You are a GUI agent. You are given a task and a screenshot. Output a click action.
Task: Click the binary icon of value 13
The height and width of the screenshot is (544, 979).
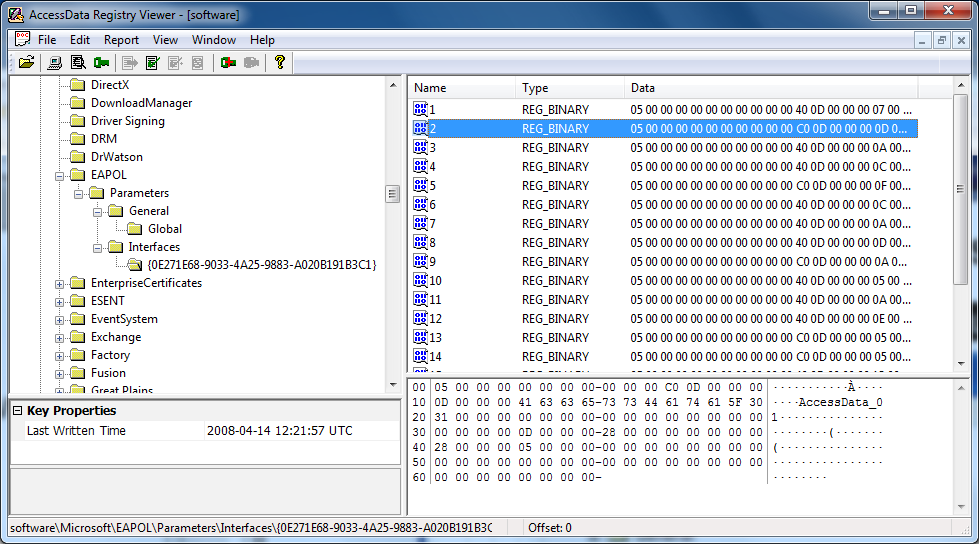420,337
